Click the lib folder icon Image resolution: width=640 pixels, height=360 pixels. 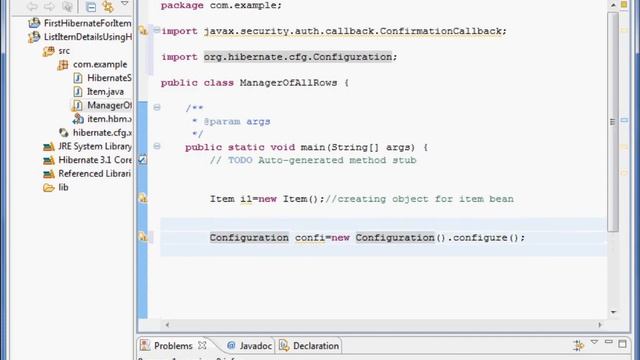pyautogui.click(x=49, y=188)
